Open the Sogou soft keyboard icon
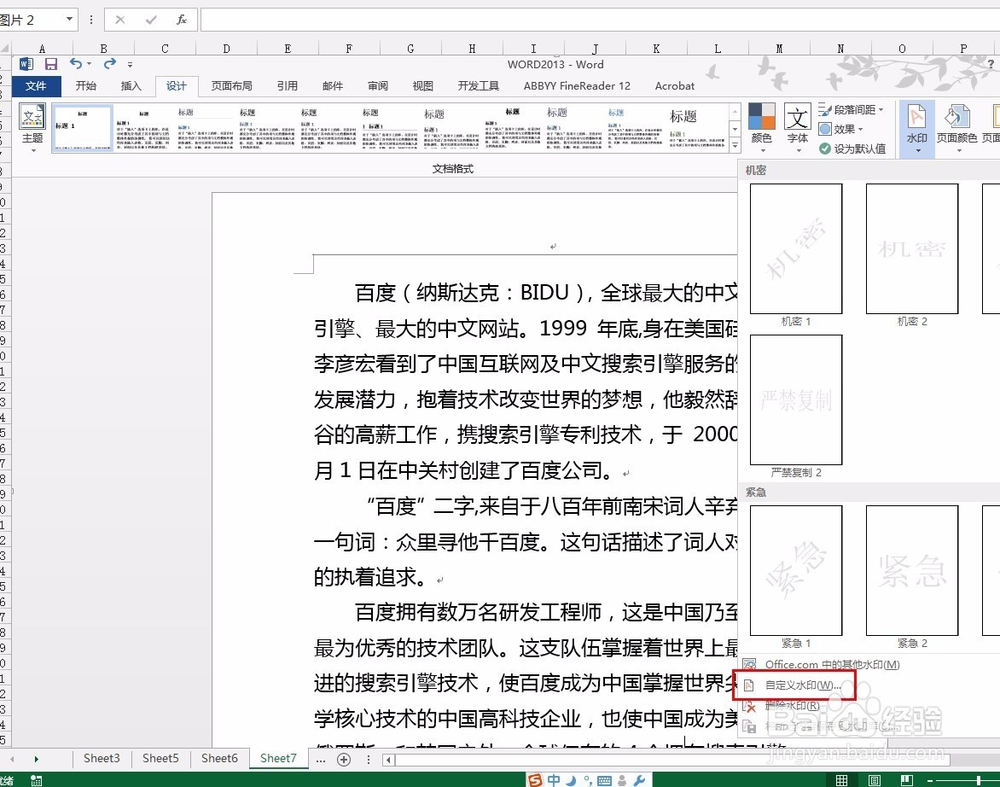Image resolution: width=1000 pixels, height=787 pixels. (x=604, y=781)
